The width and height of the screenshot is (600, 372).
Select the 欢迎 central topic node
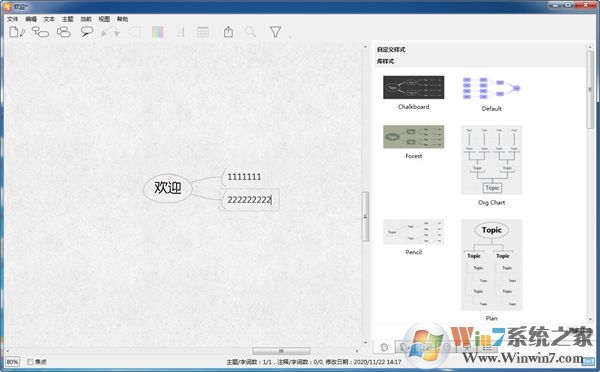168,188
